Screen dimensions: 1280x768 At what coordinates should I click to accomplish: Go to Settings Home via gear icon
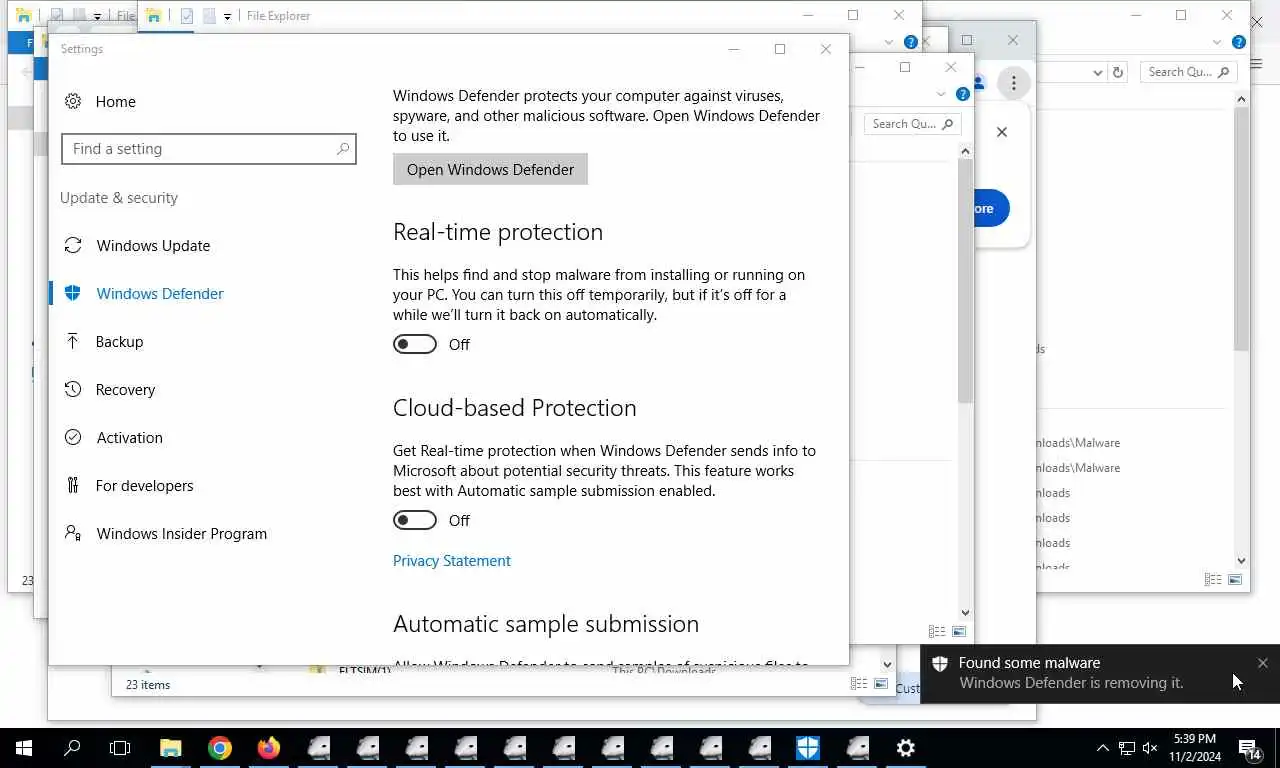(x=73, y=101)
